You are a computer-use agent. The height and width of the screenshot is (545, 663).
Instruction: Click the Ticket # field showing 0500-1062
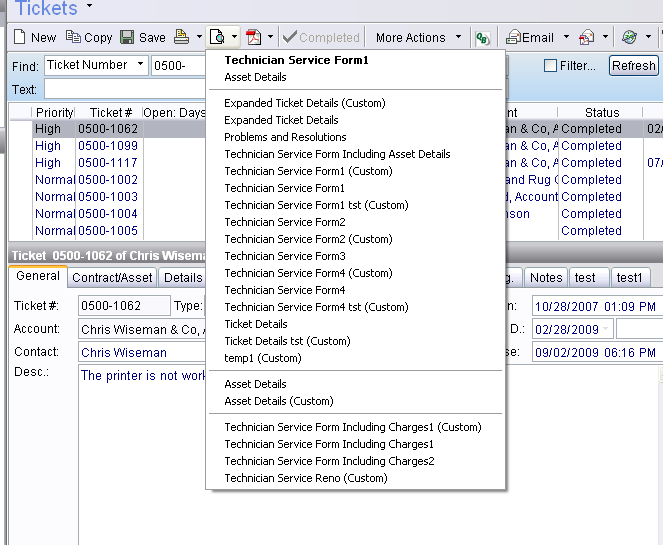123,306
